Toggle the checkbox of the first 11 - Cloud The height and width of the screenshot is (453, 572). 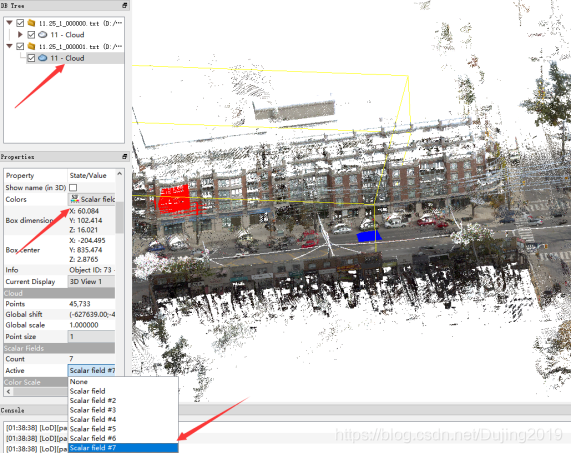(31, 35)
